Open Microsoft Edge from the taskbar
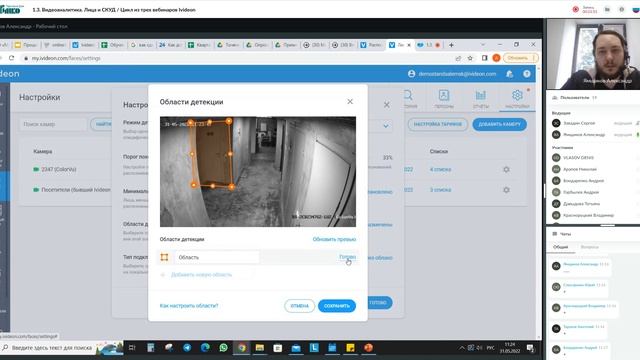Viewport: 640px width, 360px height. point(205,348)
